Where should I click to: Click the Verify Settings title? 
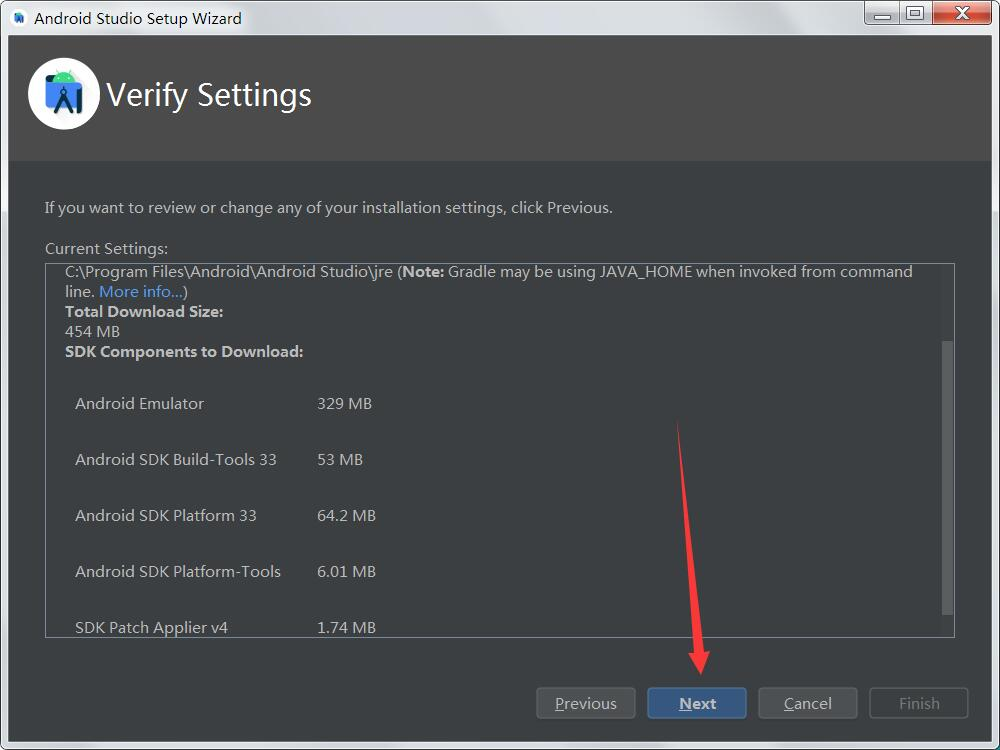click(209, 95)
